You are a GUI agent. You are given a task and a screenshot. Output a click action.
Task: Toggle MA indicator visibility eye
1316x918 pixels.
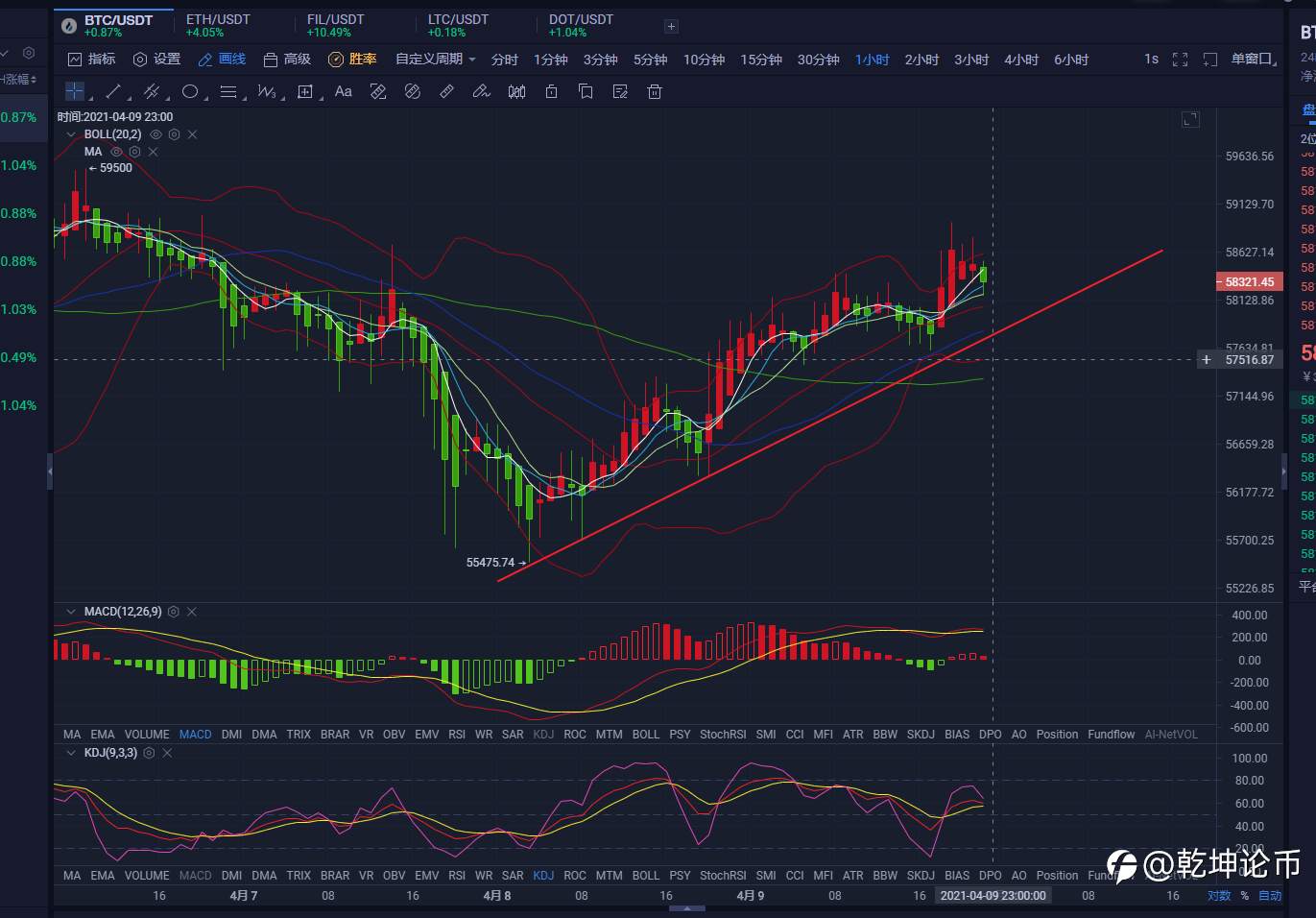[x=116, y=152]
